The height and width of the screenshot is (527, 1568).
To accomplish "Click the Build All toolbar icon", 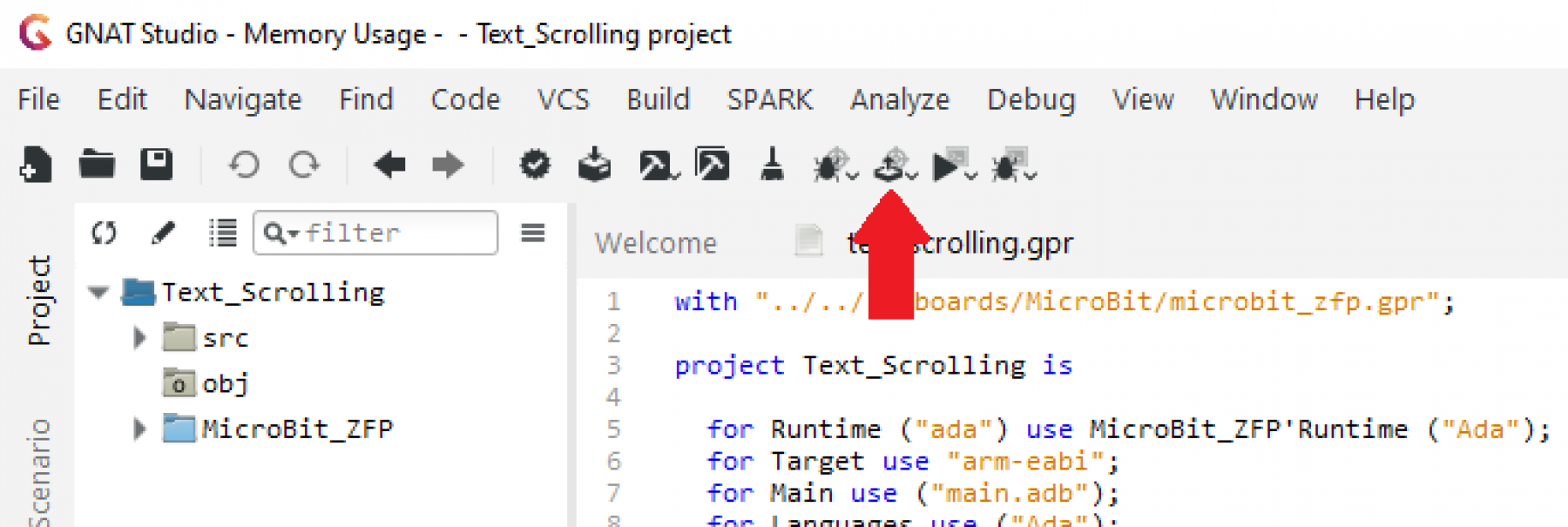I will (x=594, y=164).
